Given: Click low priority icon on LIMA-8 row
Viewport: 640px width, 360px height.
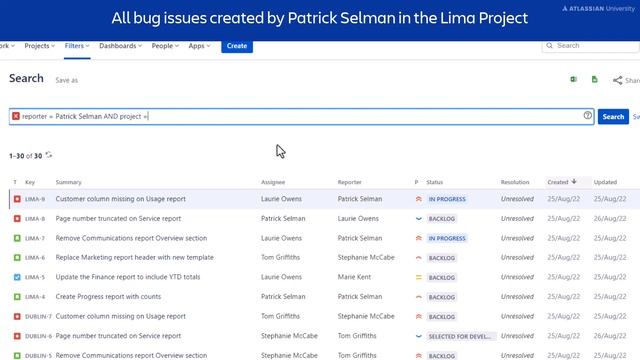Looking at the screenshot, I should tap(418, 219).
